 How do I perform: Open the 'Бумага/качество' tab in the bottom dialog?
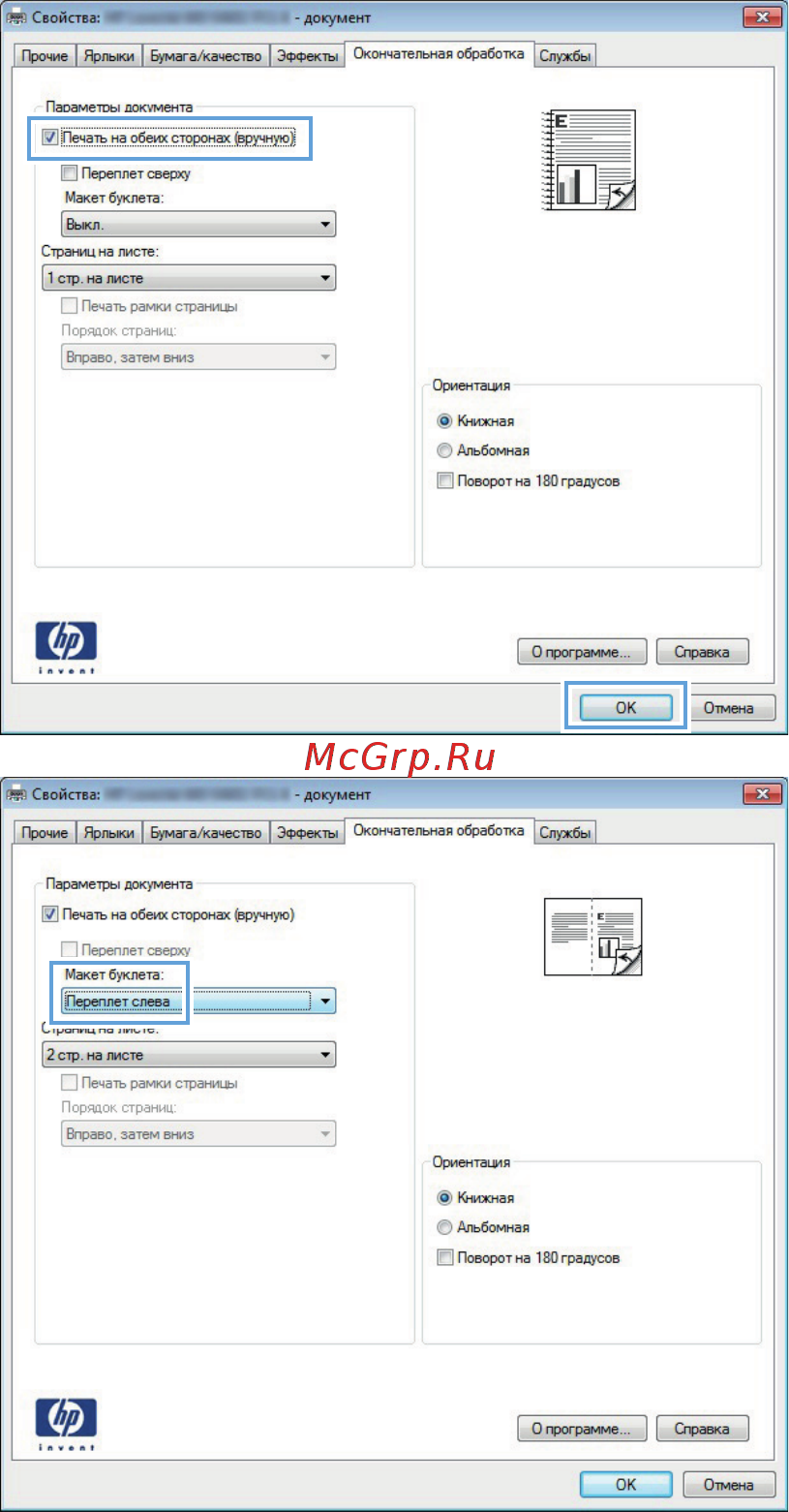[205, 833]
